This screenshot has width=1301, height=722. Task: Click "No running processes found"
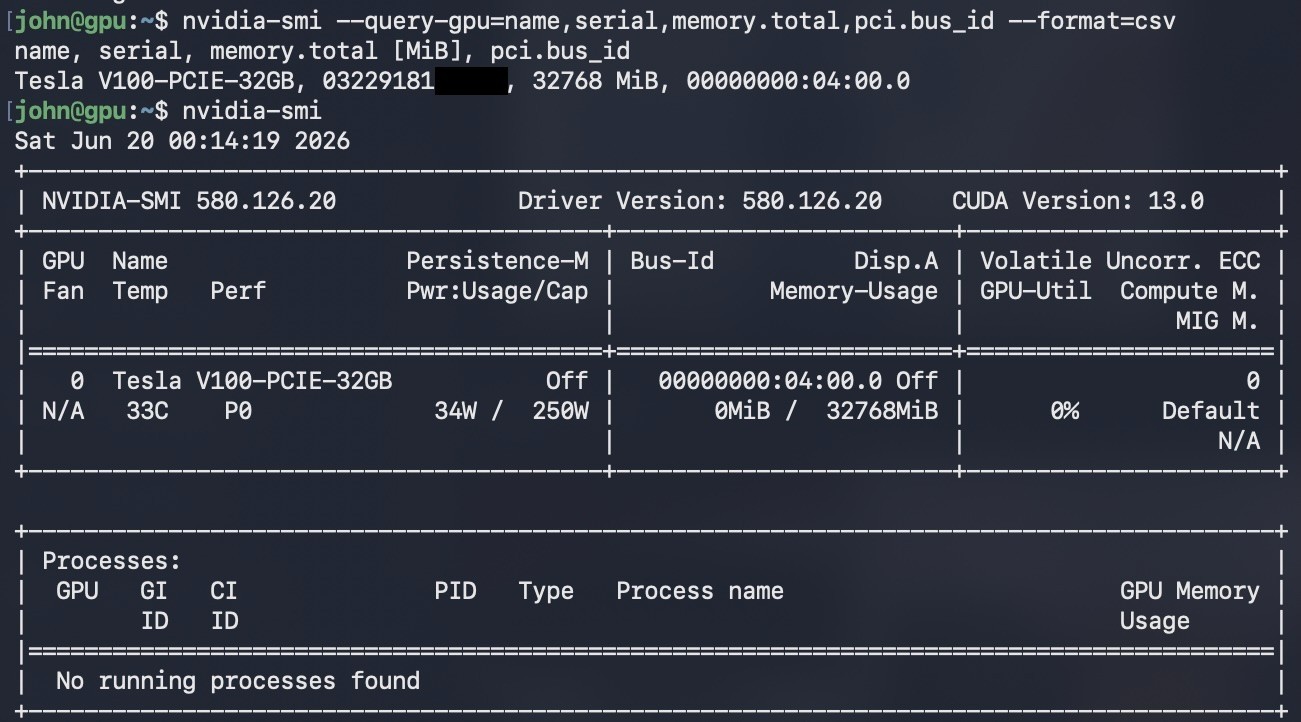(238, 680)
